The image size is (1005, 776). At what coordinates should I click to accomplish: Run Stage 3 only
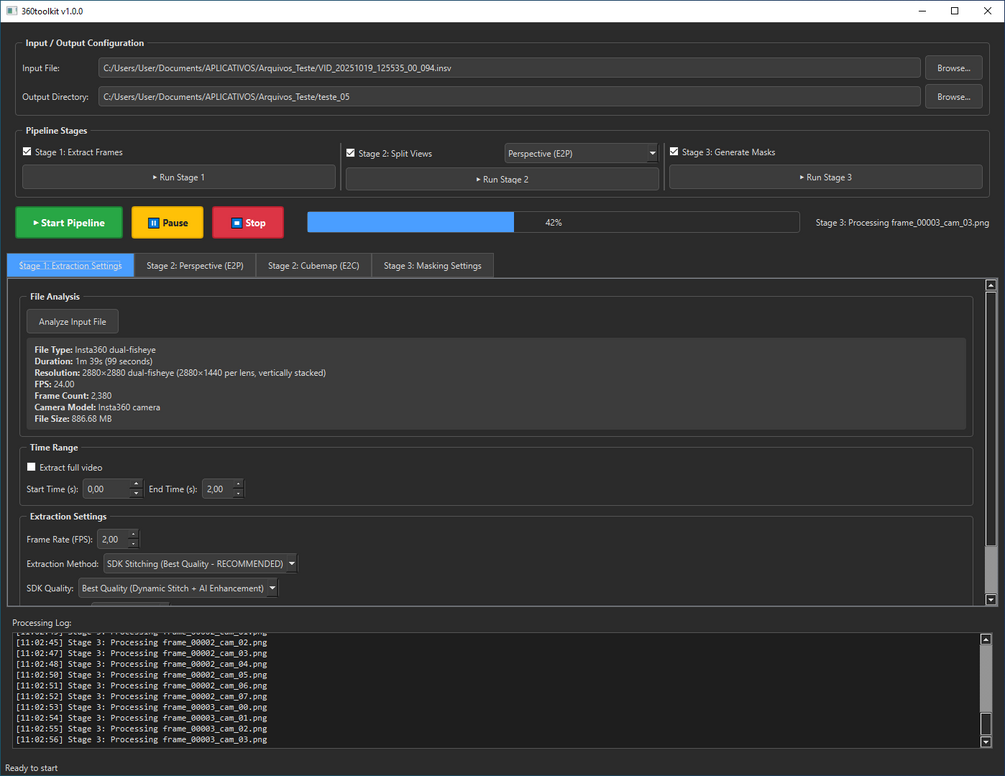pyautogui.click(x=826, y=177)
